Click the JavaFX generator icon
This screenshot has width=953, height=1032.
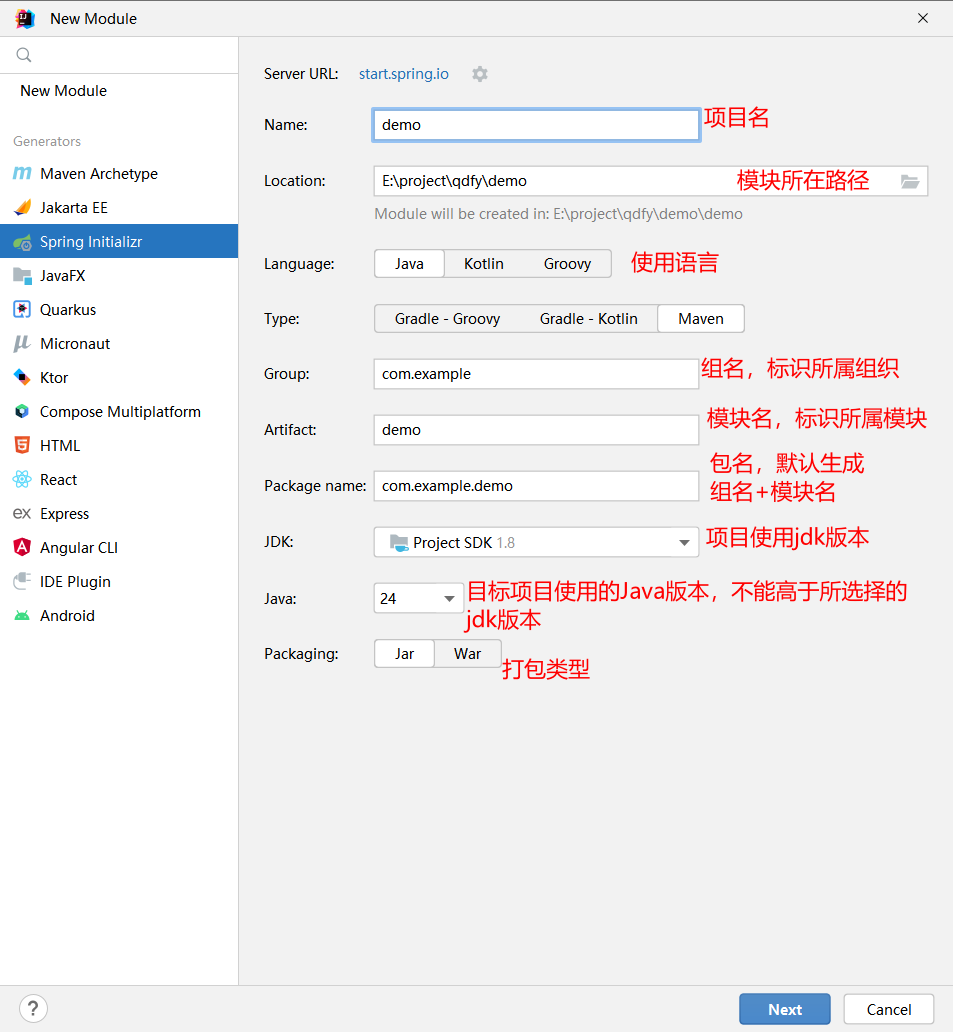tap(22, 276)
